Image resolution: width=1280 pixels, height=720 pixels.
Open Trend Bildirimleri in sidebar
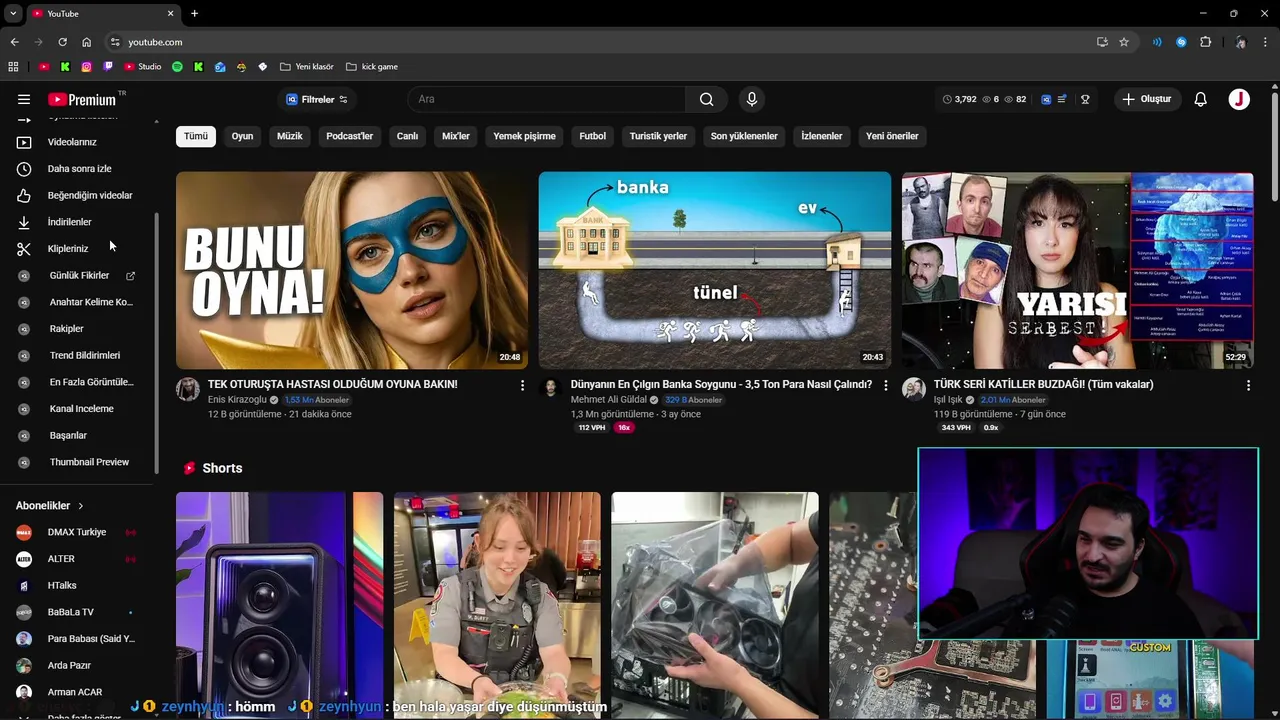pos(79,355)
